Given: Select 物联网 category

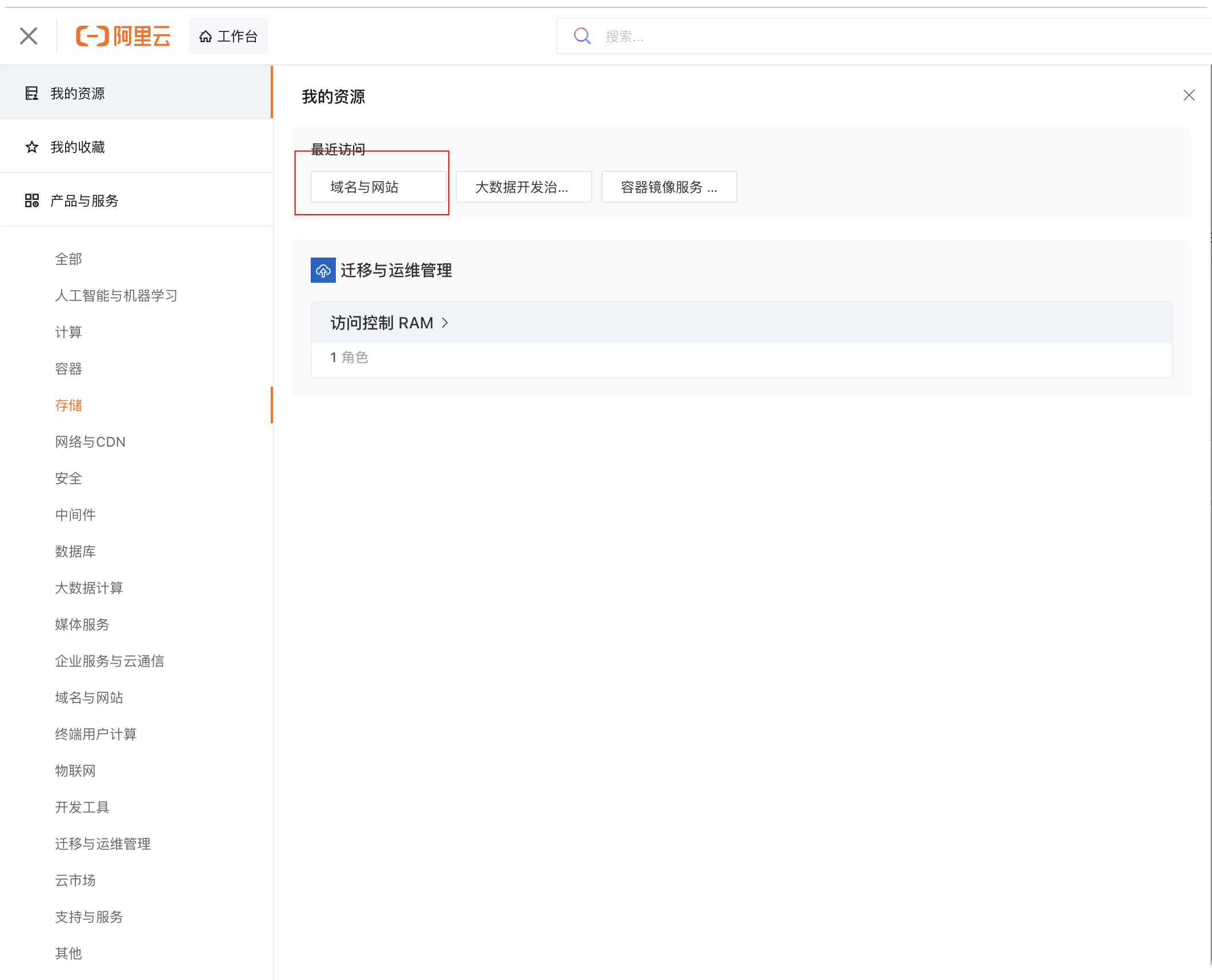Looking at the screenshot, I should pyautogui.click(x=75, y=770).
